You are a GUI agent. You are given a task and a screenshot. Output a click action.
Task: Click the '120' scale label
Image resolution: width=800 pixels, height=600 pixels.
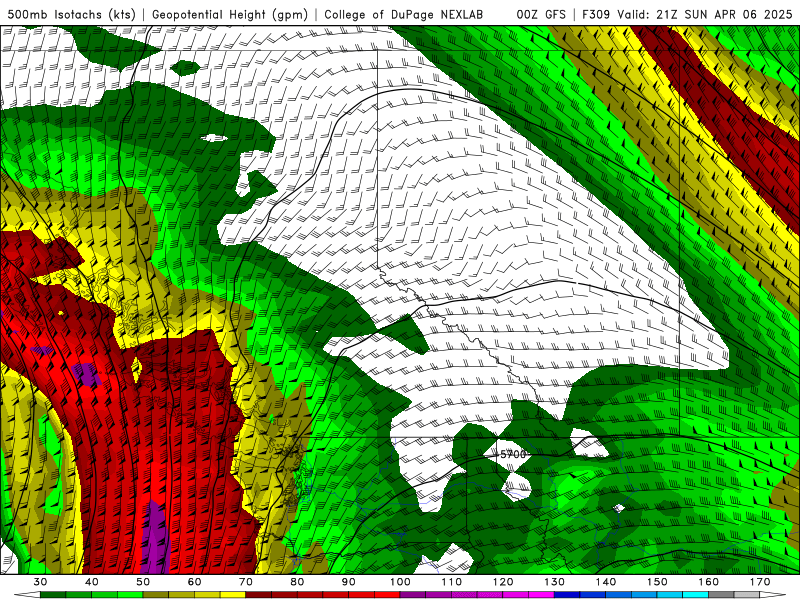coord(503,582)
